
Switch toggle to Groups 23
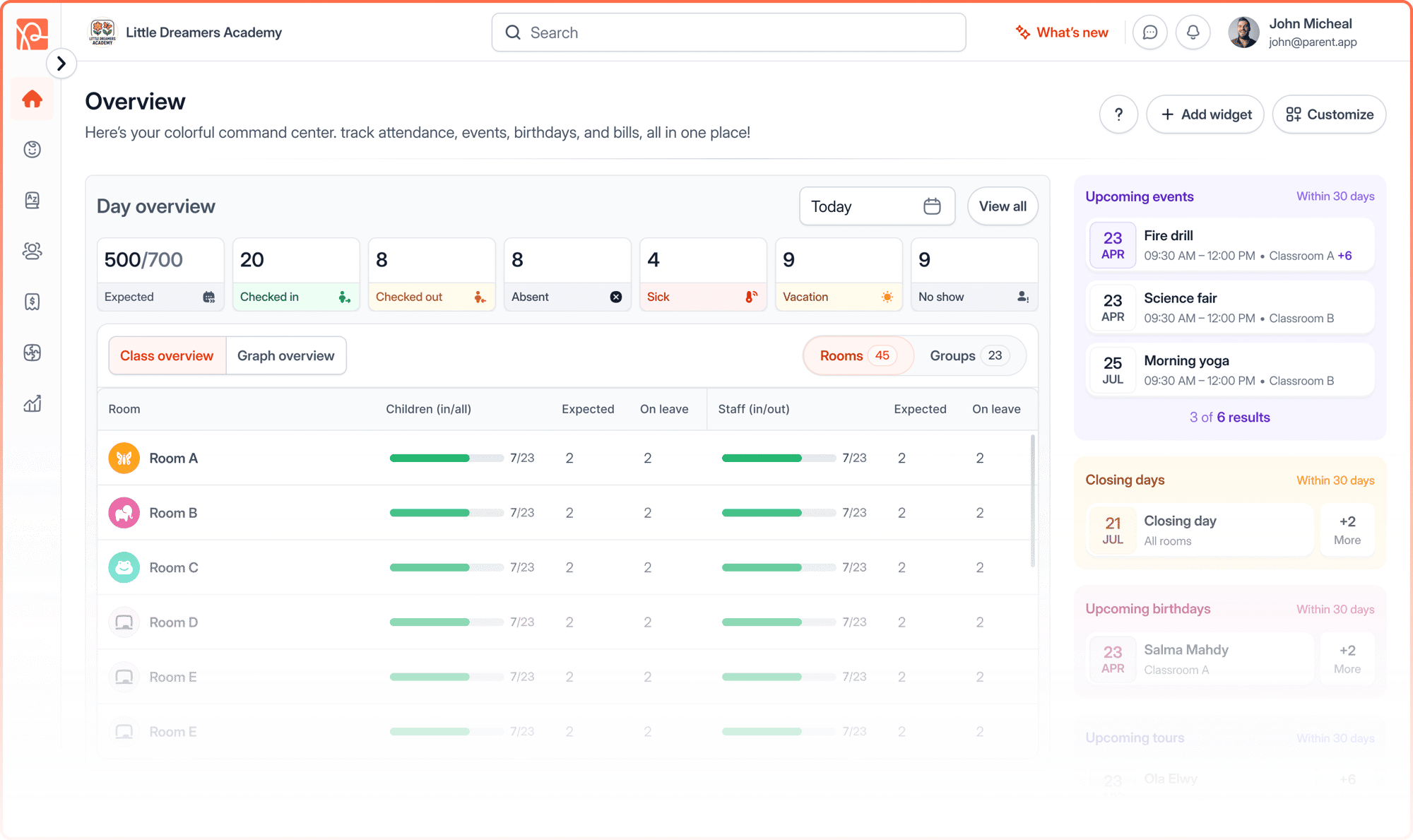tap(969, 355)
